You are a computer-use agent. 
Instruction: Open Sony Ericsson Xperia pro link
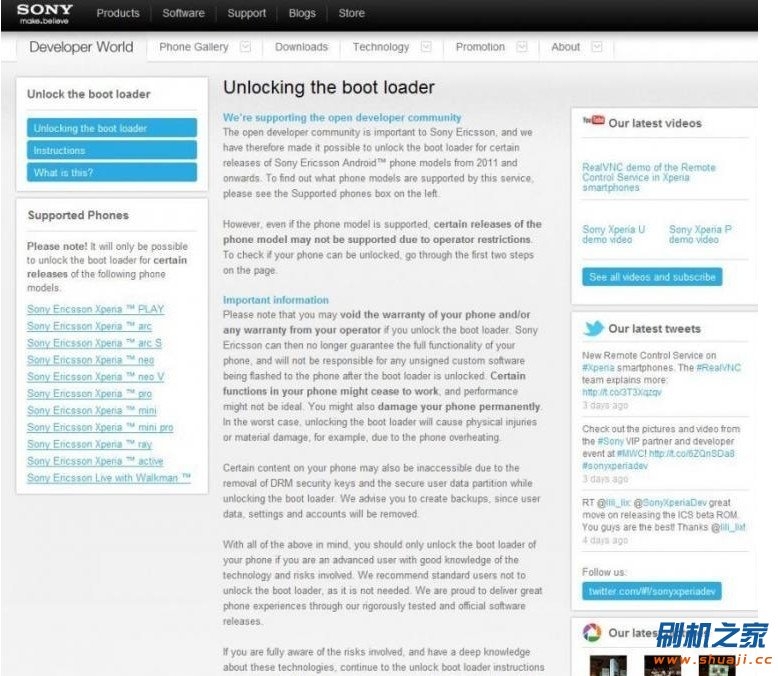[x=89, y=394]
